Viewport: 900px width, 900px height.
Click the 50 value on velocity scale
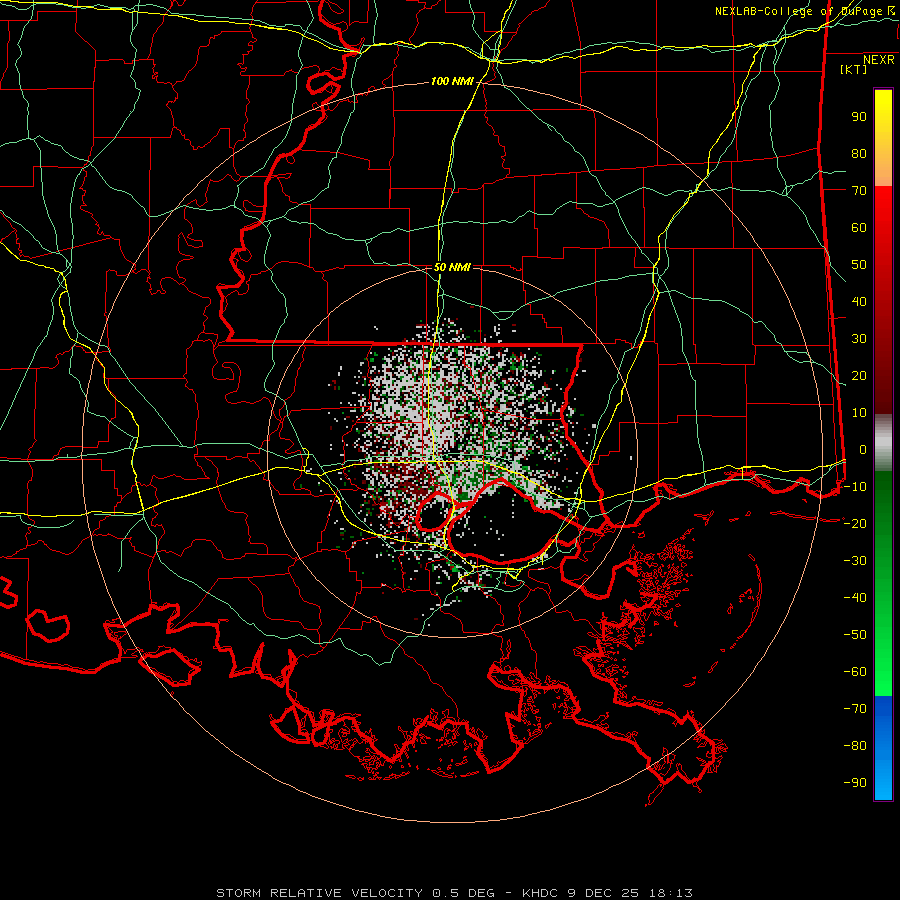pos(859,265)
